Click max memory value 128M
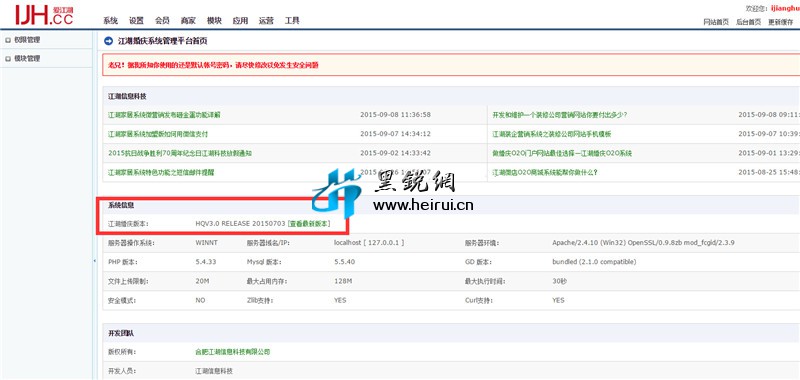The image size is (800, 380). (343, 281)
